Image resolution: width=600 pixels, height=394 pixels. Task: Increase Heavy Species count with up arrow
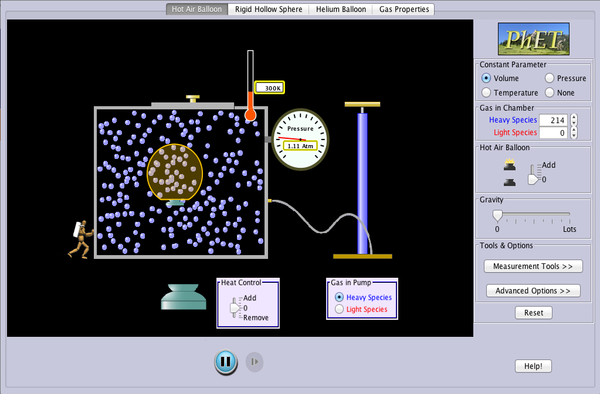[574, 117]
